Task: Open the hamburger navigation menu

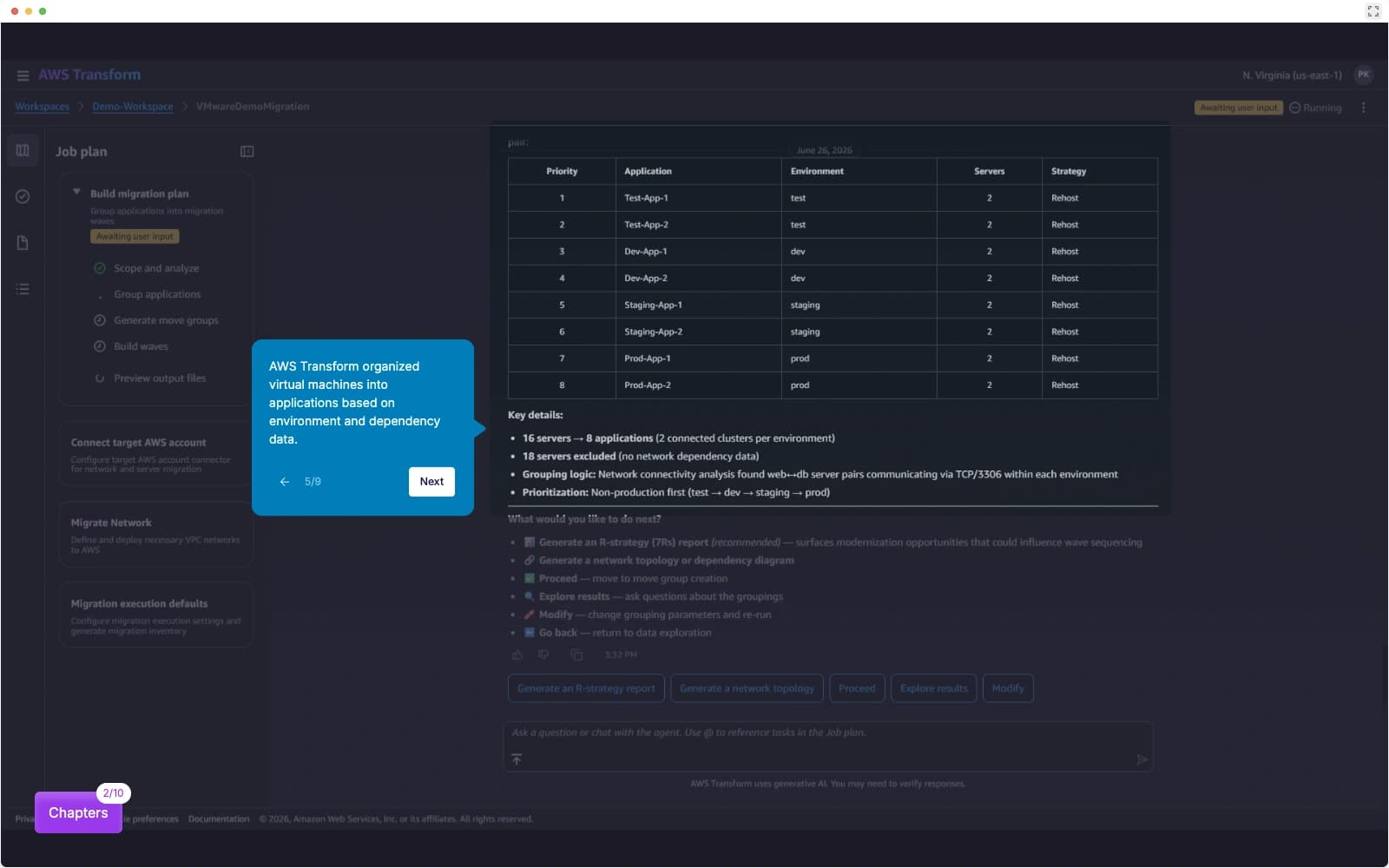Action: [23, 76]
